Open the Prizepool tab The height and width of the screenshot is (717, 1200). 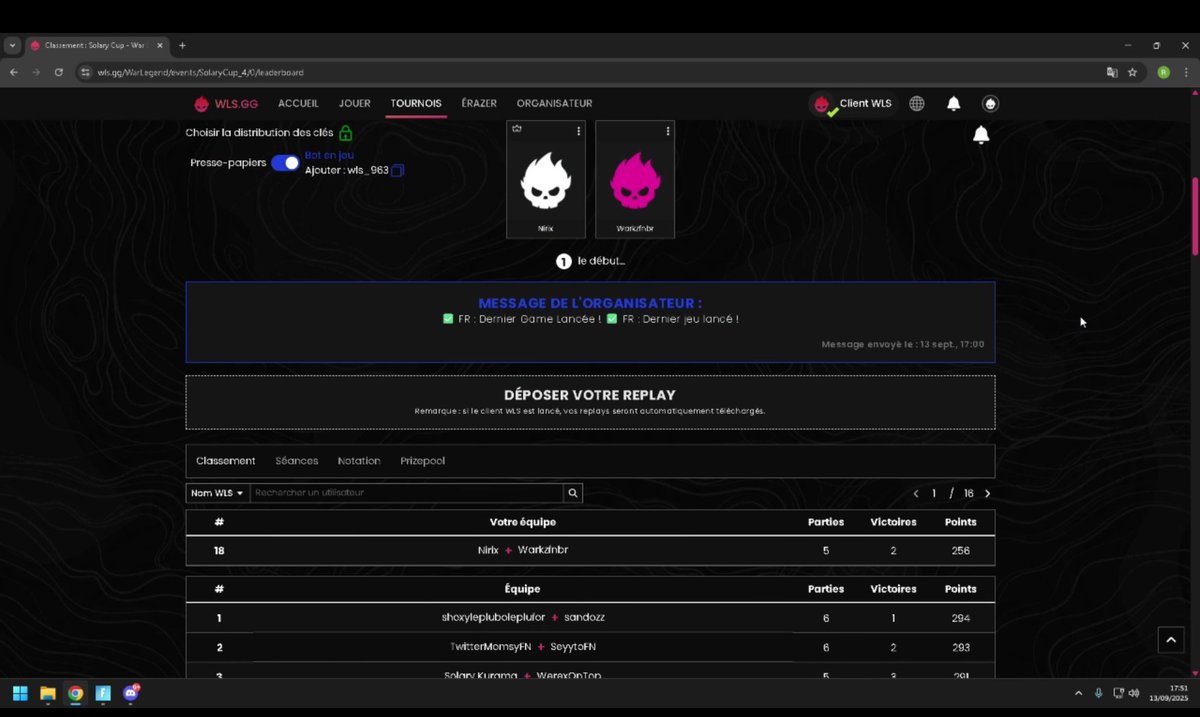tap(423, 460)
